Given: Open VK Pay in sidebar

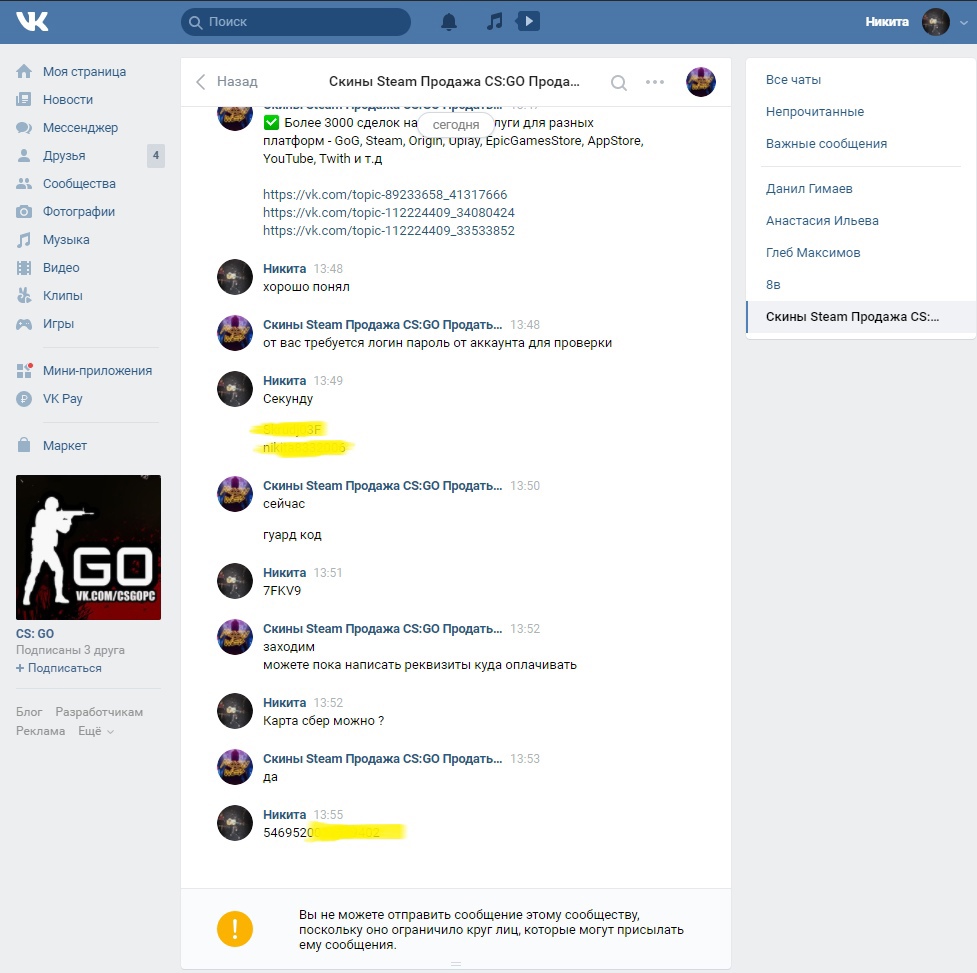Looking at the screenshot, I should (x=62, y=399).
